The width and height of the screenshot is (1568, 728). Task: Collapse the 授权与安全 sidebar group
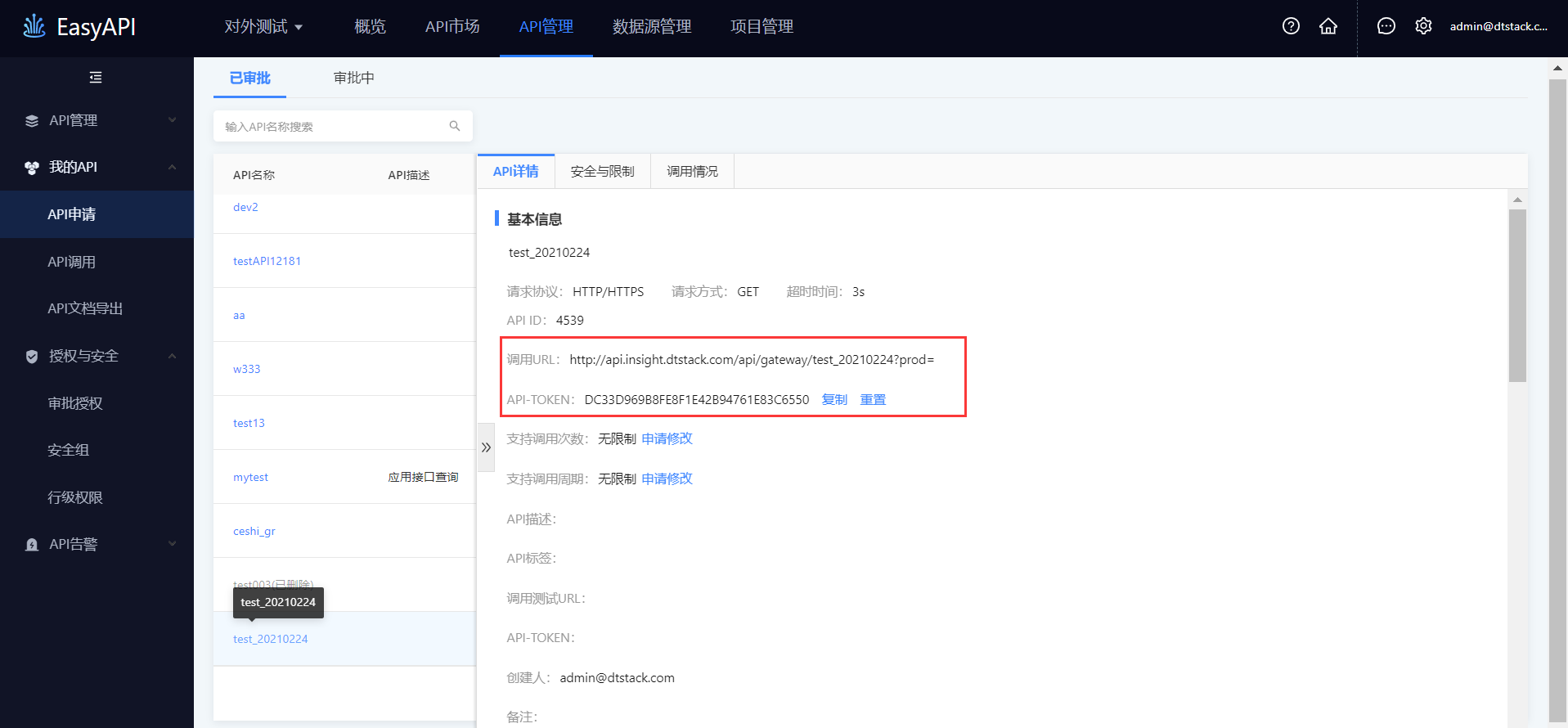172,356
